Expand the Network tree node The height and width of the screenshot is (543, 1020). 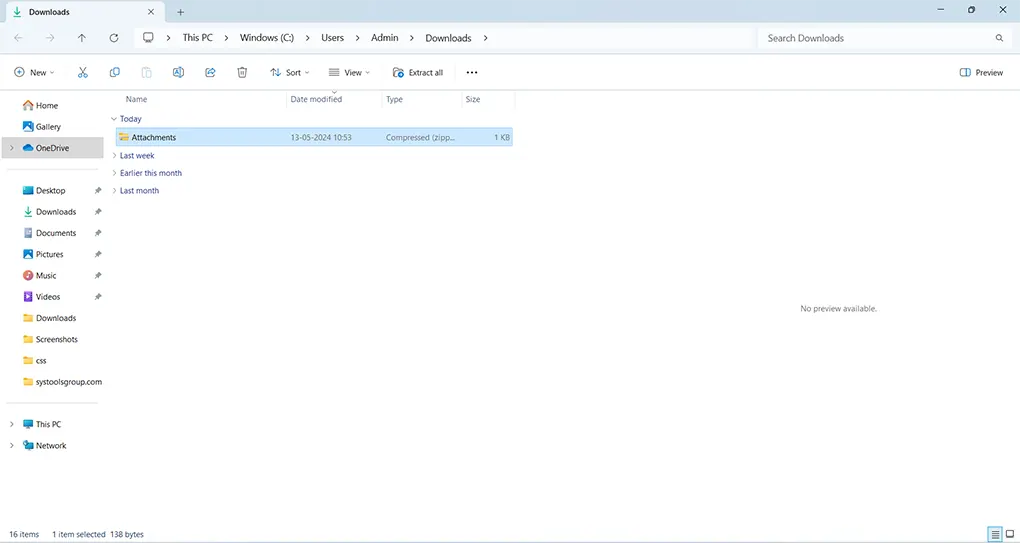pos(12,445)
